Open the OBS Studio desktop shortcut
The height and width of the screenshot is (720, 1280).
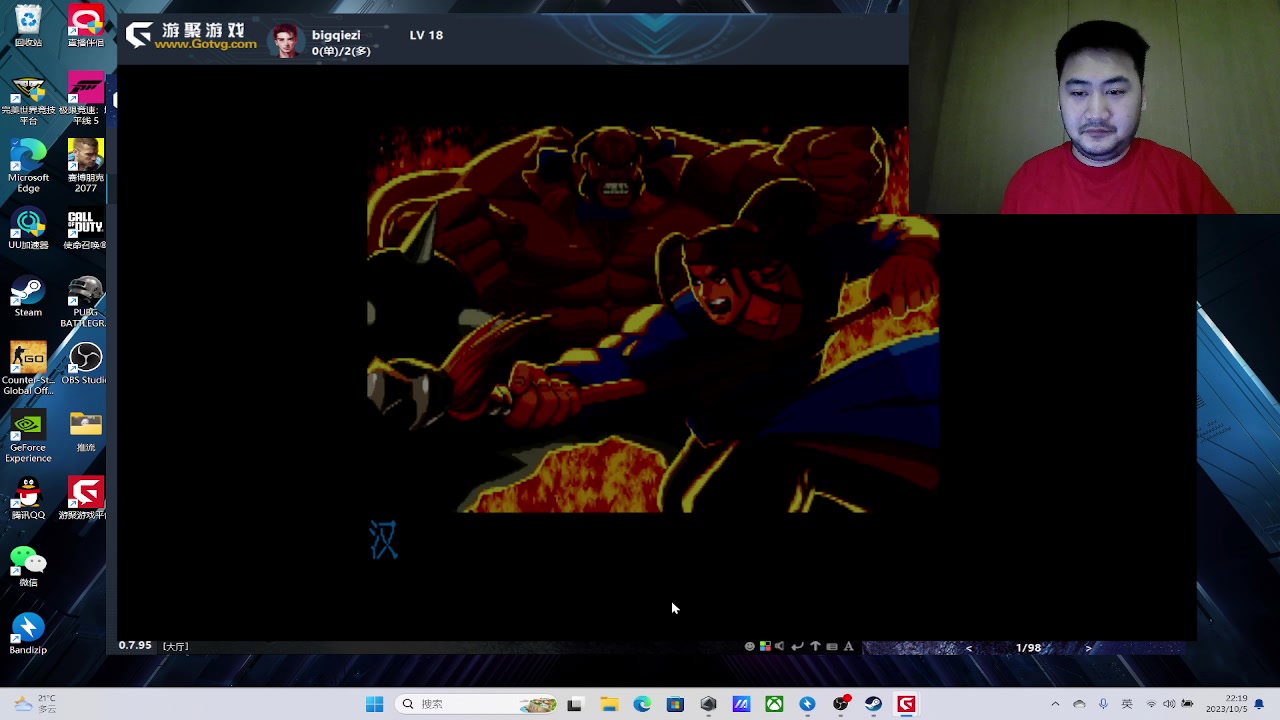(x=86, y=364)
